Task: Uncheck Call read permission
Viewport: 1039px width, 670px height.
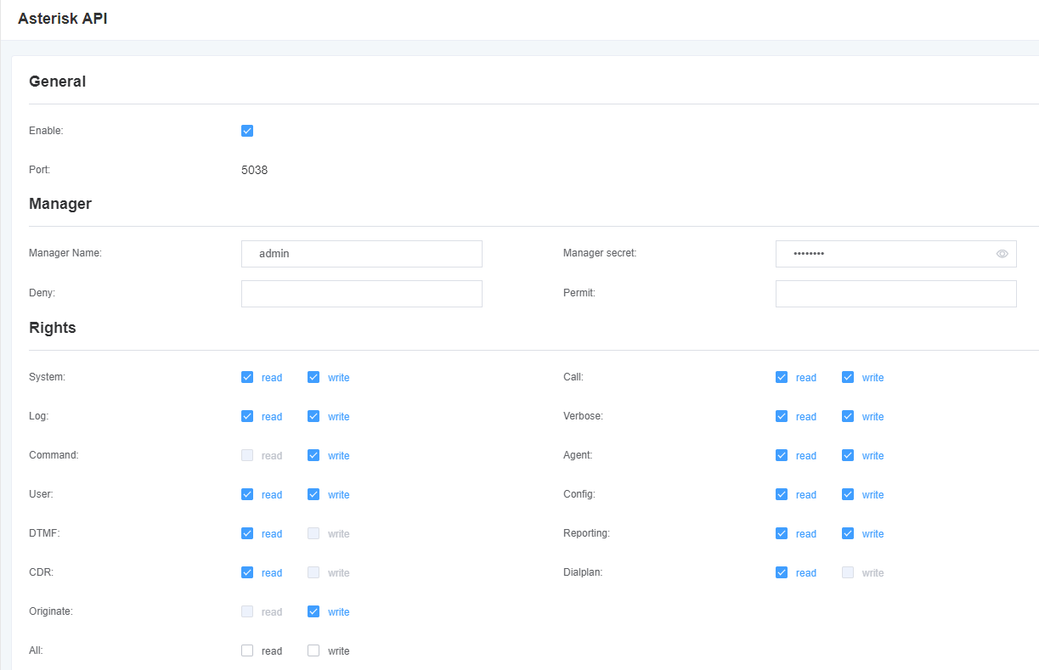Action: coord(782,377)
